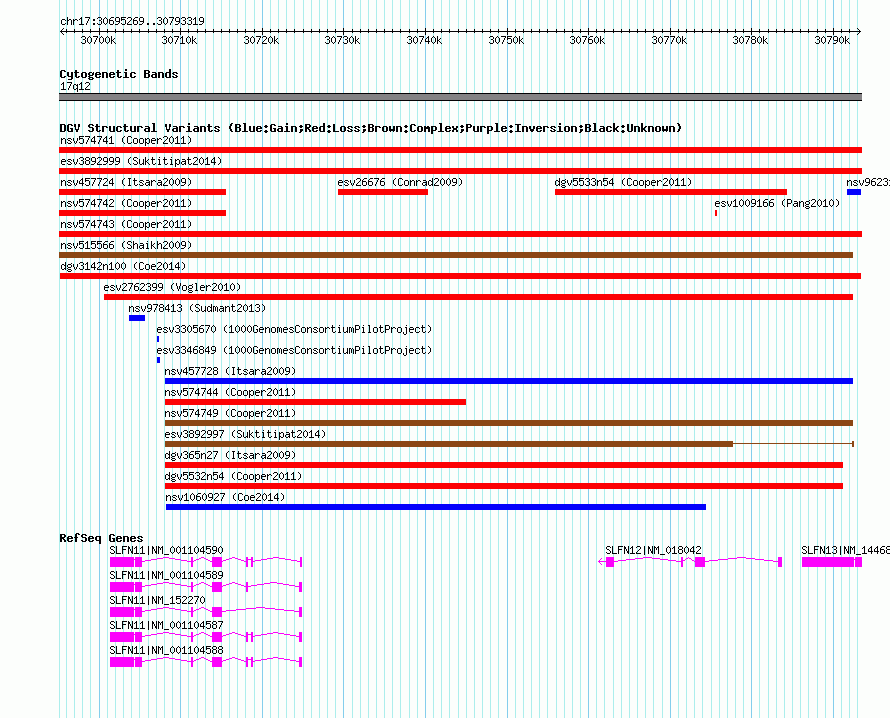Select the dgv5533n54 (Cooper2011) variant label
This screenshot has height=718, width=890.
coord(623,182)
